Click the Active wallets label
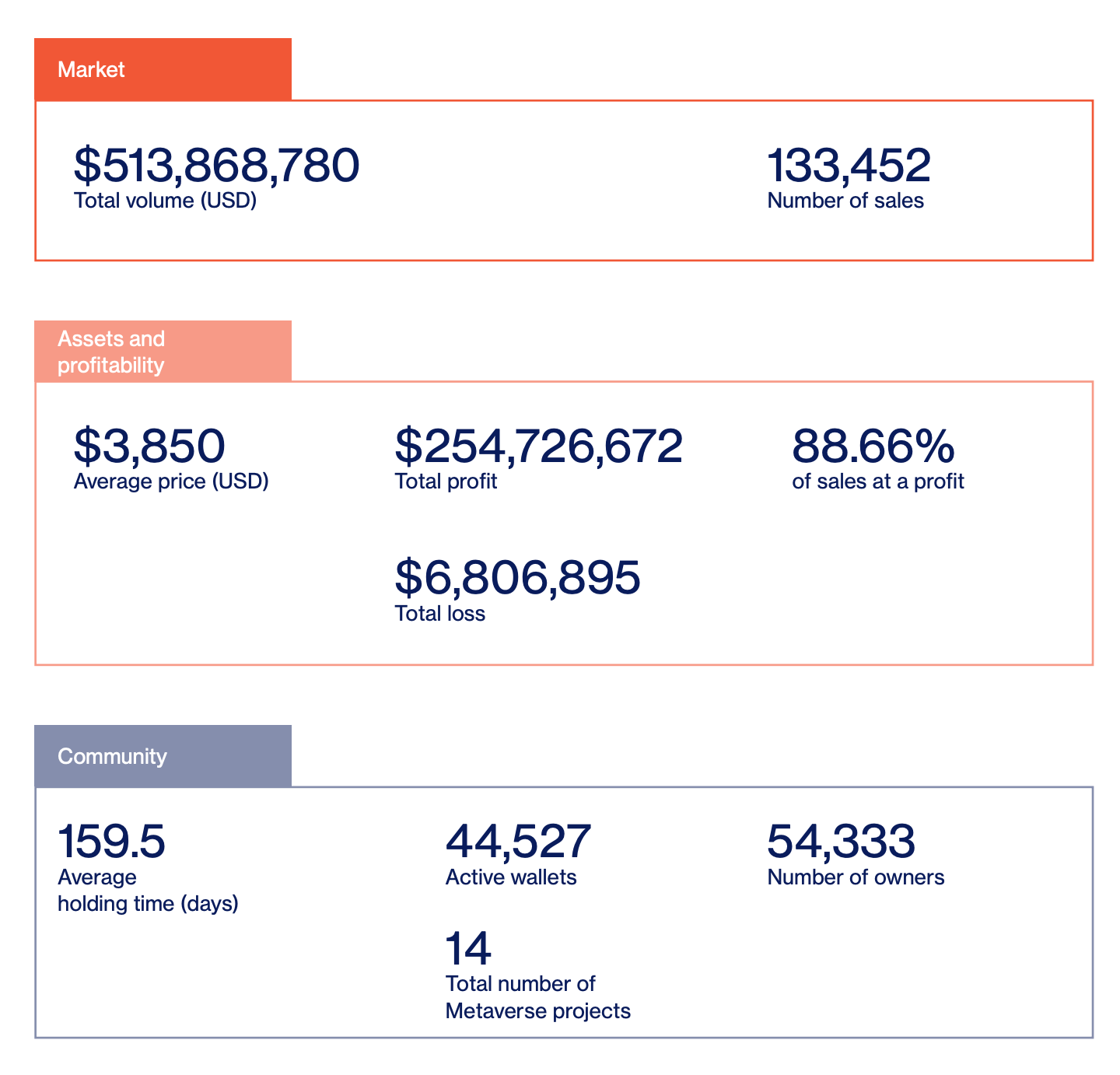Viewport: 1120px width, 1075px height. pyautogui.click(x=511, y=877)
